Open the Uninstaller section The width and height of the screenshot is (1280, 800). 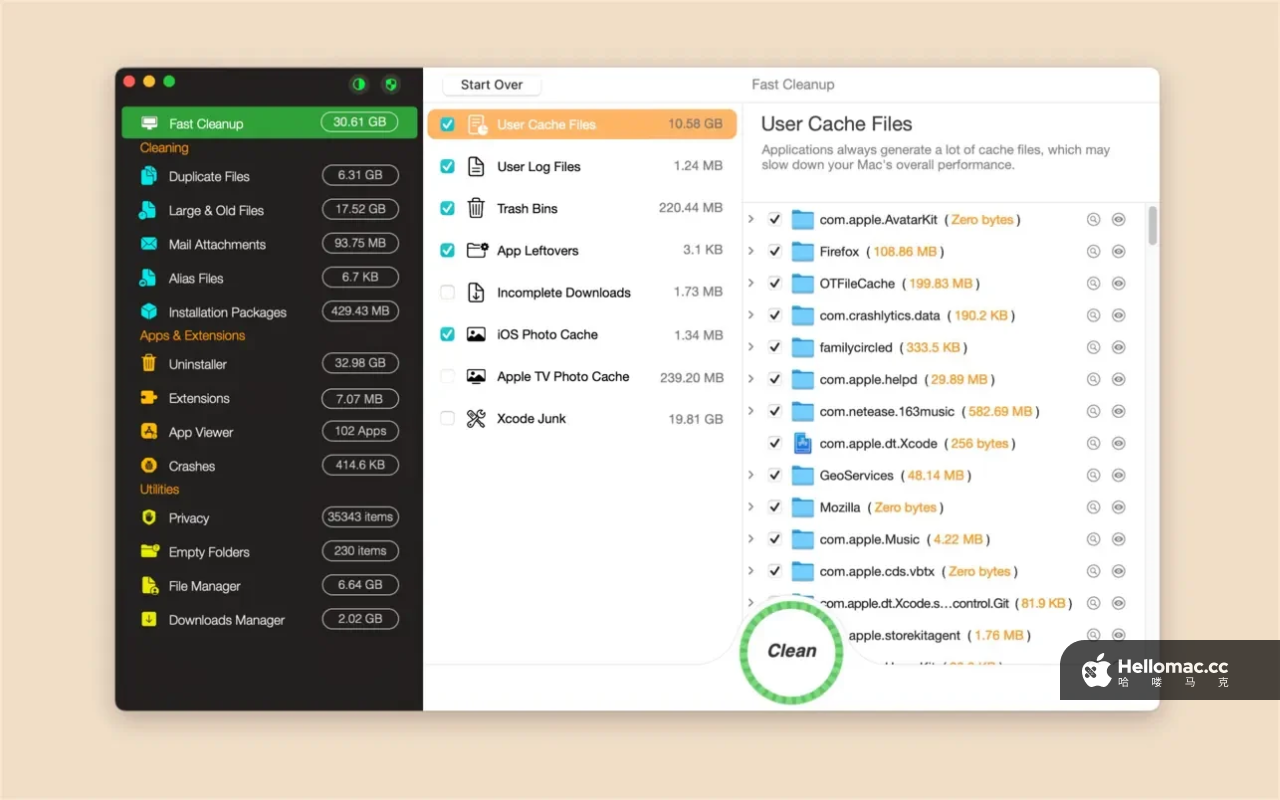(x=270, y=364)
